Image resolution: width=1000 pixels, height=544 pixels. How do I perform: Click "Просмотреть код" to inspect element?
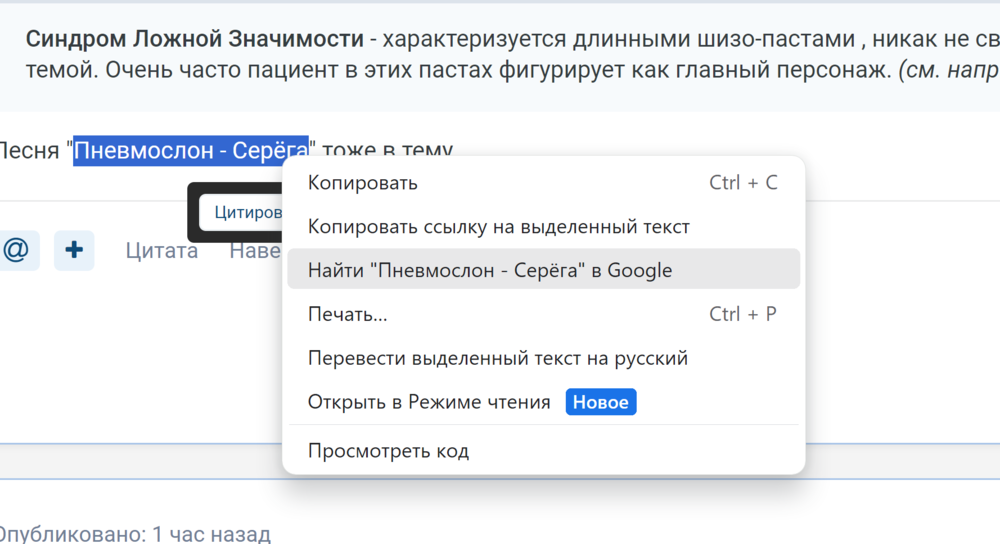388,451
